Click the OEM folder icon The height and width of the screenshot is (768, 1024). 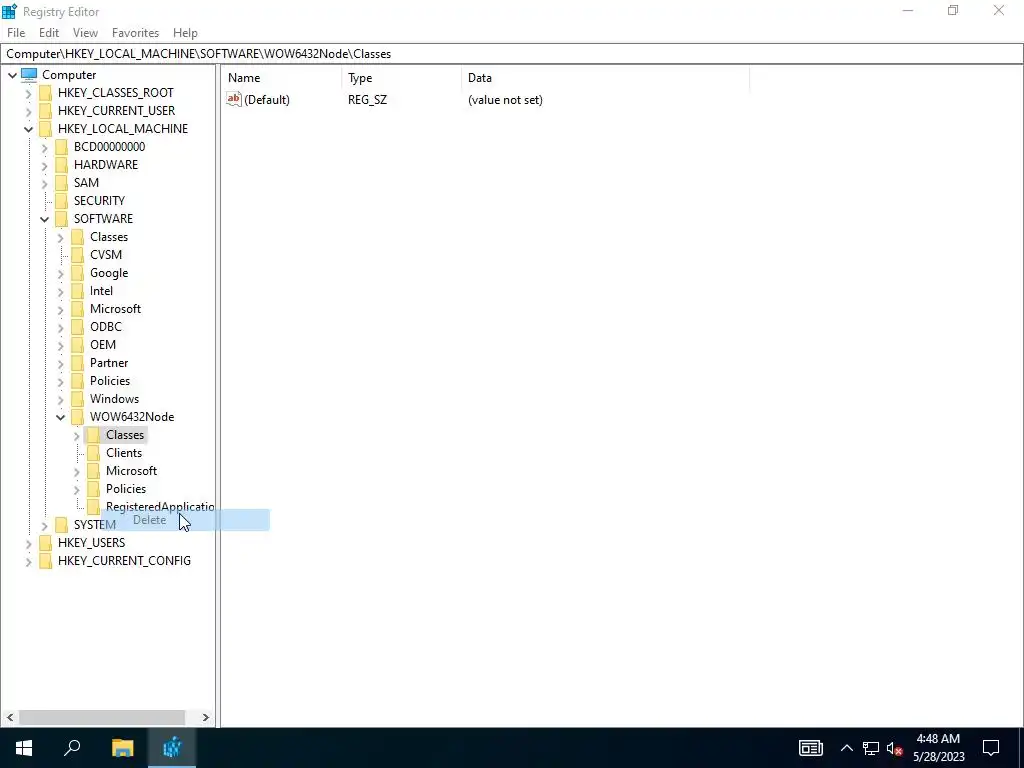point(77,344)
